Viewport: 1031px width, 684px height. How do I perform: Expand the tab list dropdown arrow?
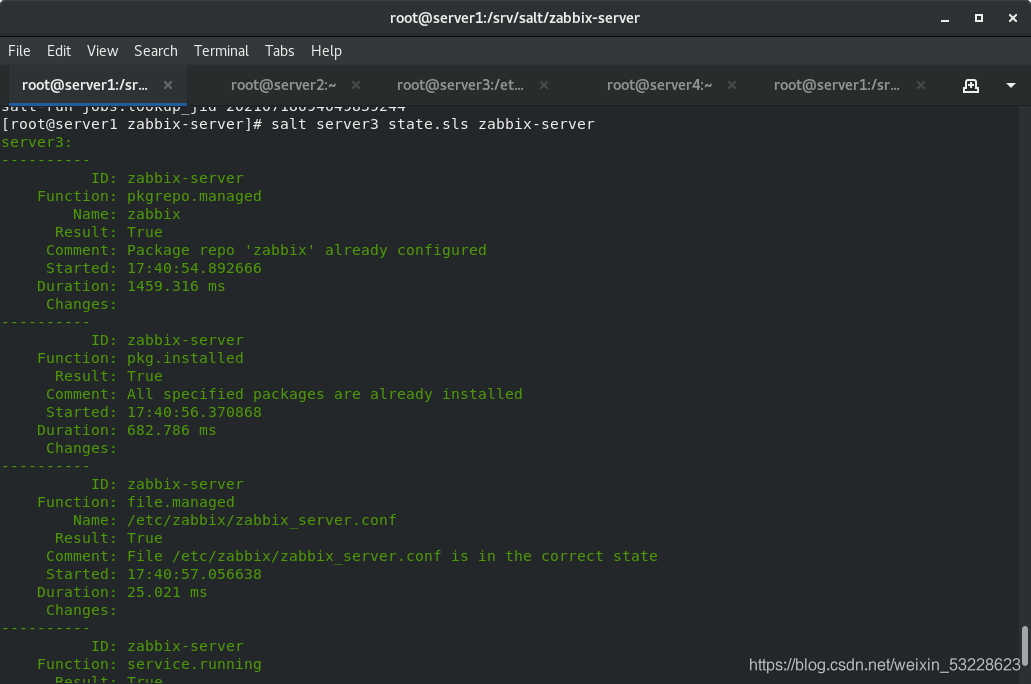pos(1011,86)
